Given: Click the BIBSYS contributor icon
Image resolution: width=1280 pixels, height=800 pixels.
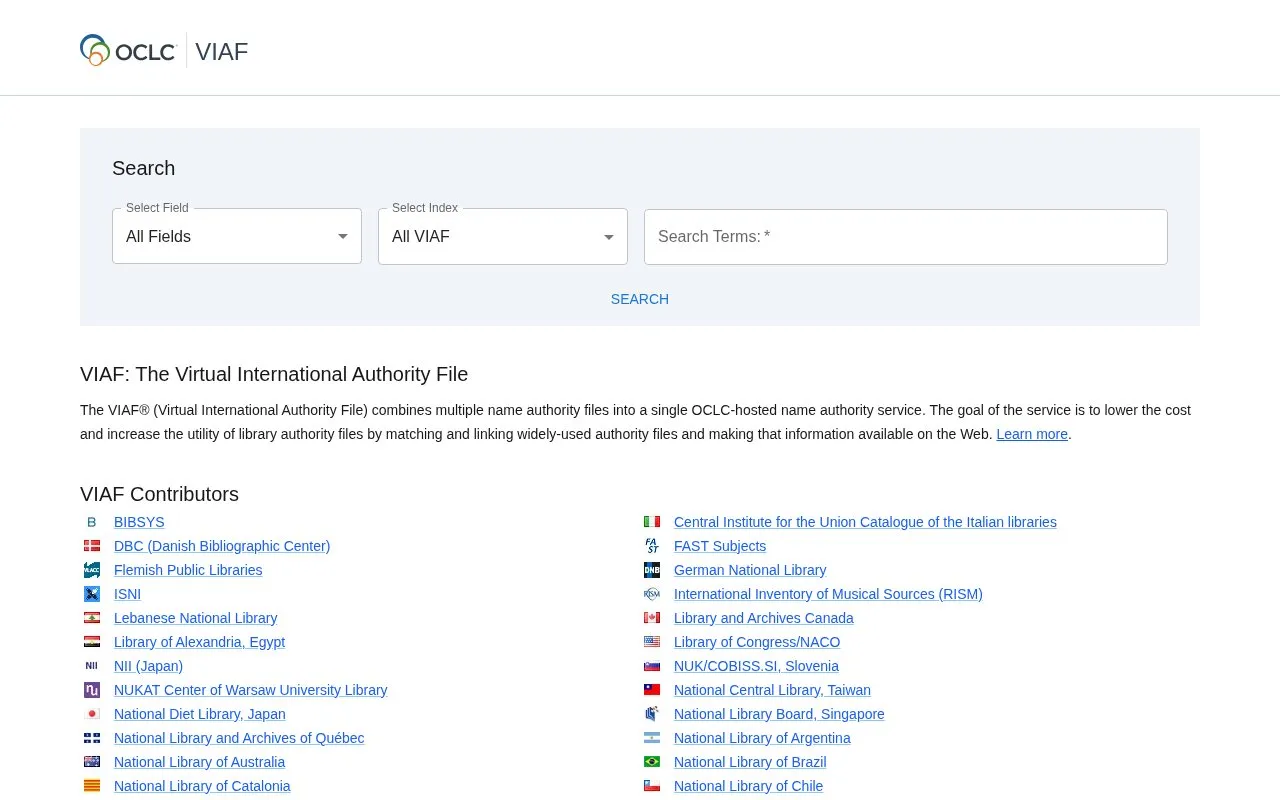Looking at the screenshot, I should 92,522.
